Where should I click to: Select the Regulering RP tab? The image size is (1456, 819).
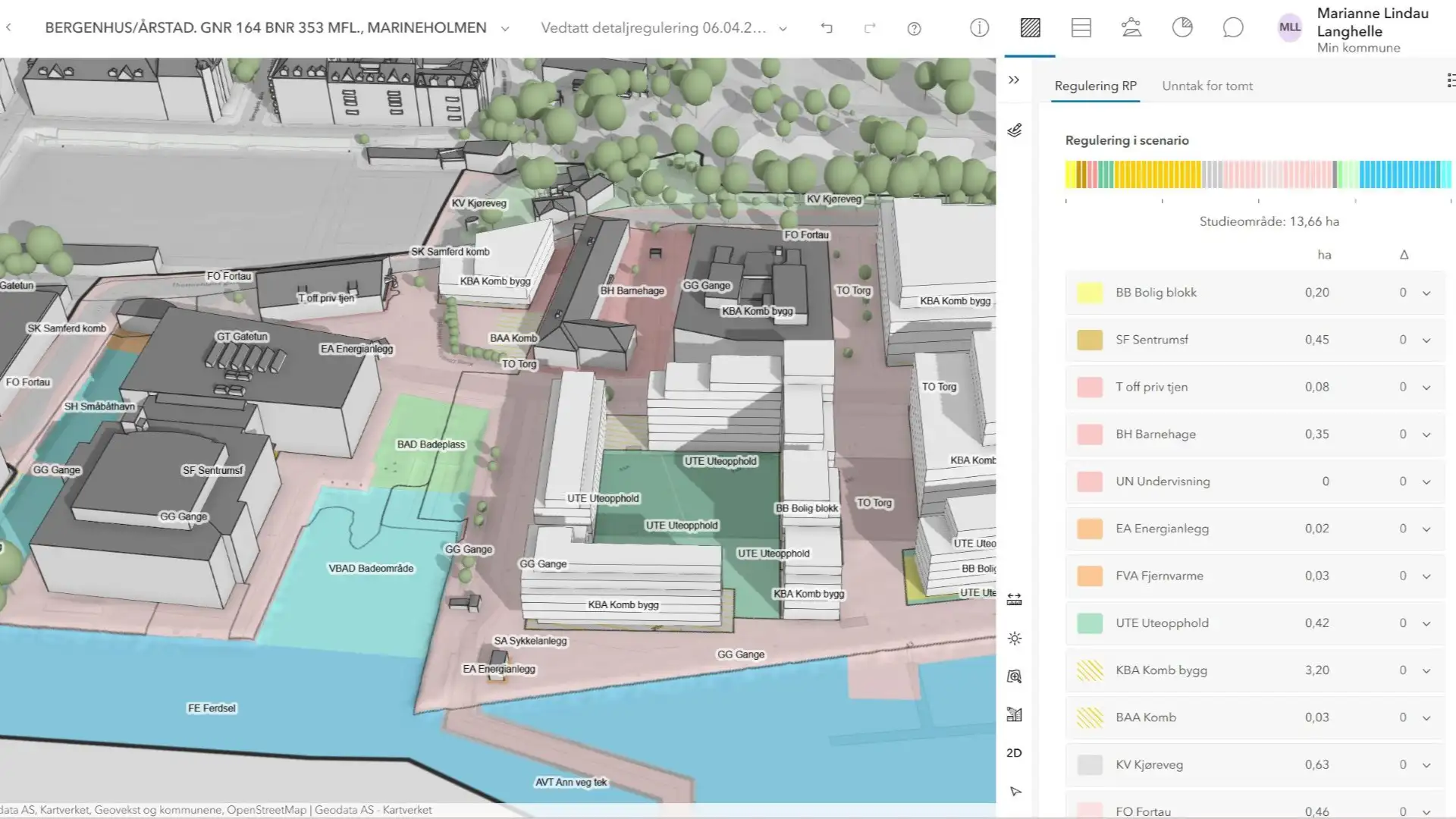(x=1095, y=86)
